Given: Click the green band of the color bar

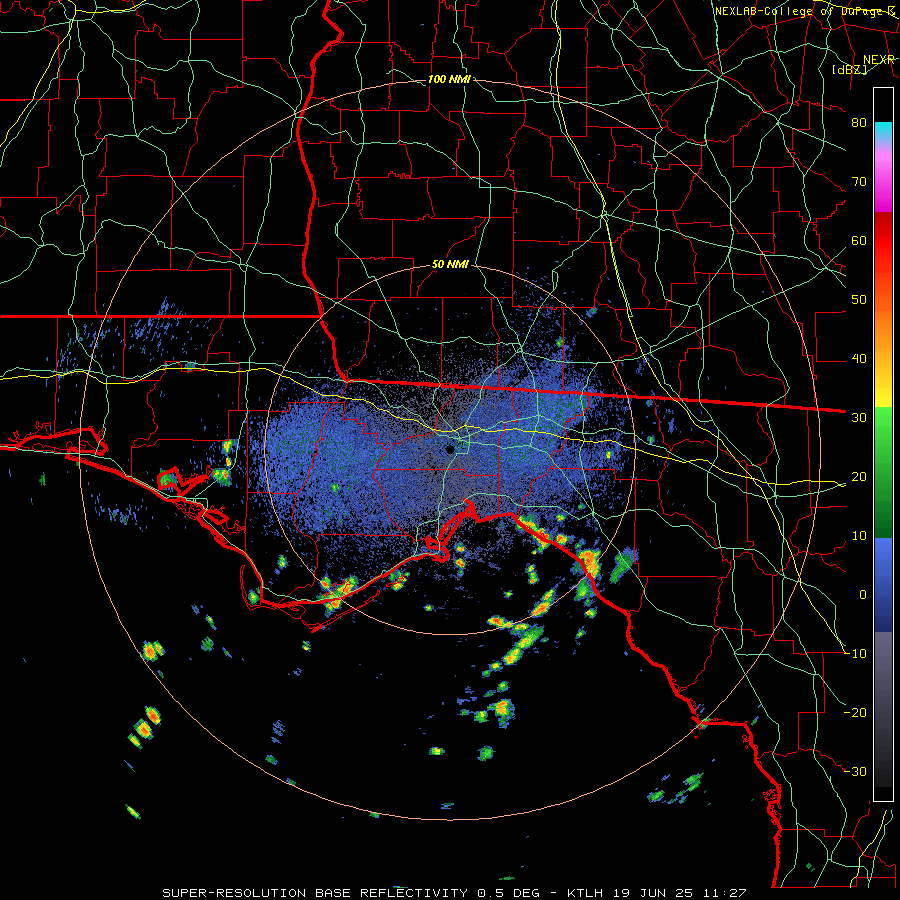Looking at the screenshot, I should coord(883,472).
